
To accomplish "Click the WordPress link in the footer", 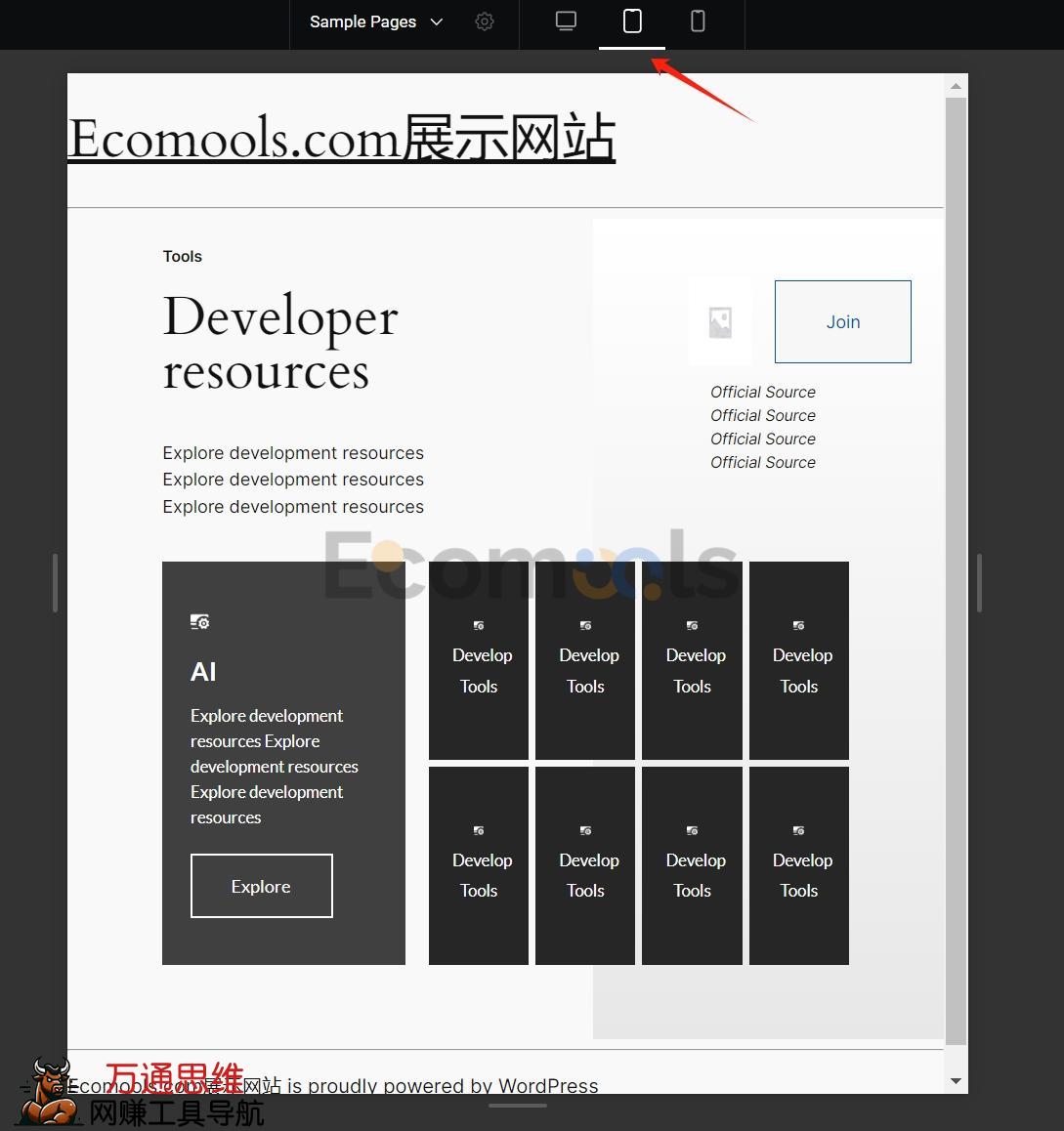I will pyautogui.click(x=548, y=1085).
